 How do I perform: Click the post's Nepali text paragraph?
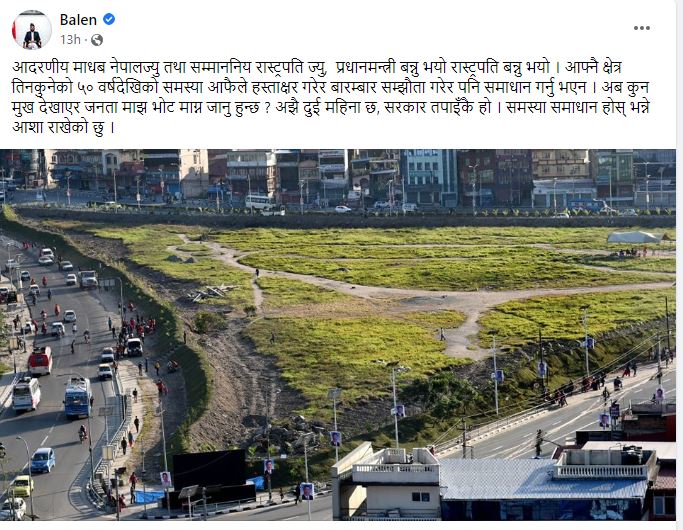(331, 98)
